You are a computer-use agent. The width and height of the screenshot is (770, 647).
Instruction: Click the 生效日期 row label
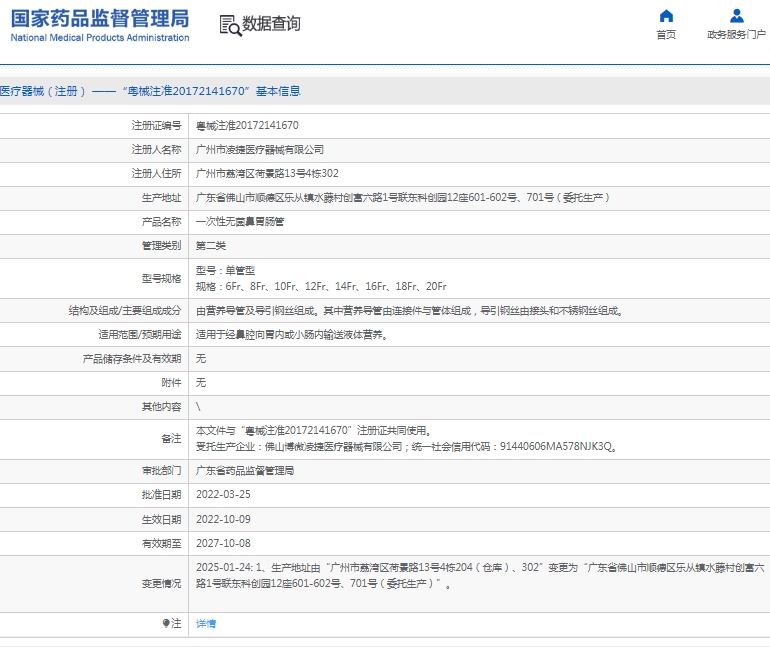(x=162, y=519)
